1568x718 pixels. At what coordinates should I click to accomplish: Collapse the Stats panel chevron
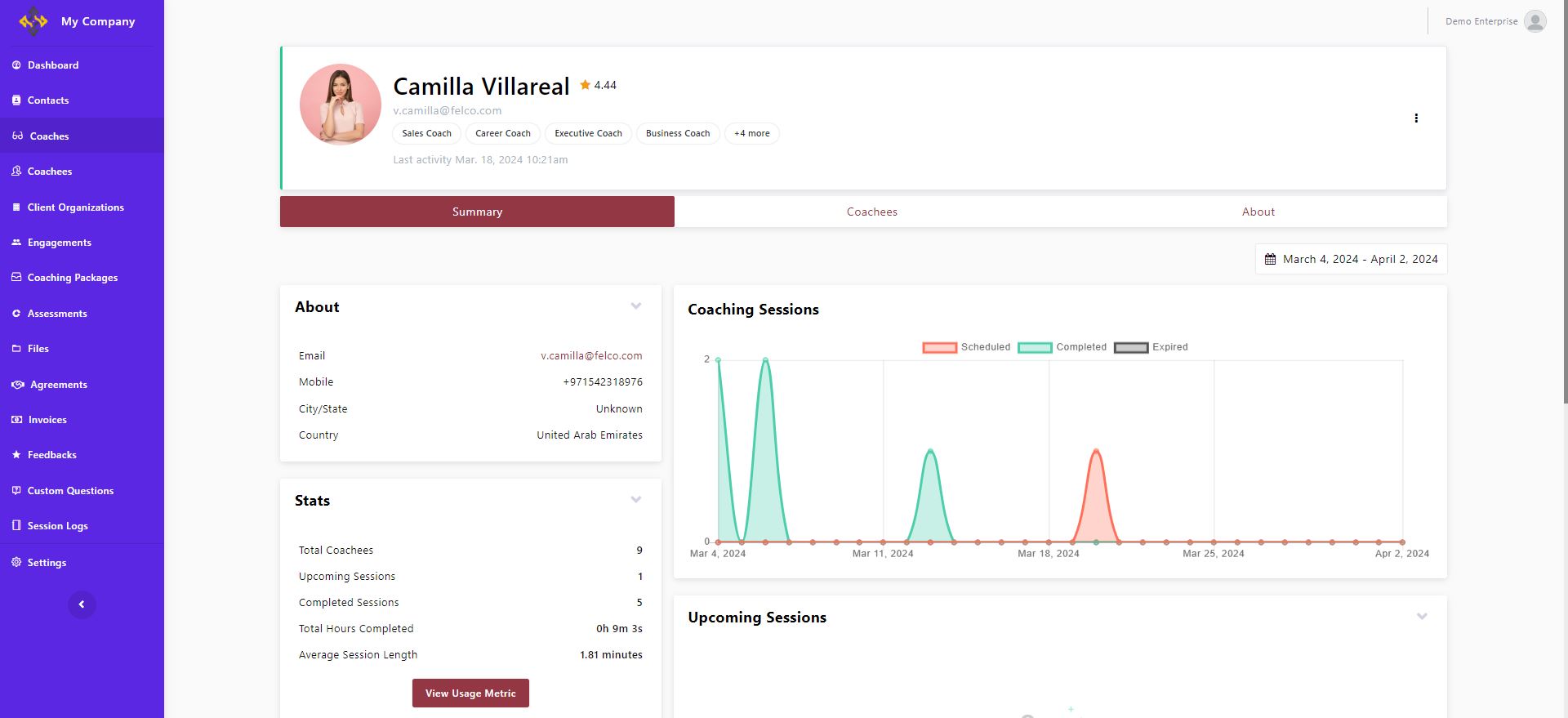(x=635, y=500)
